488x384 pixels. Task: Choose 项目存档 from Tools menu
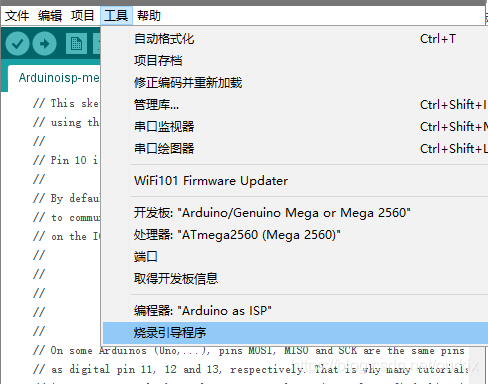295,61
